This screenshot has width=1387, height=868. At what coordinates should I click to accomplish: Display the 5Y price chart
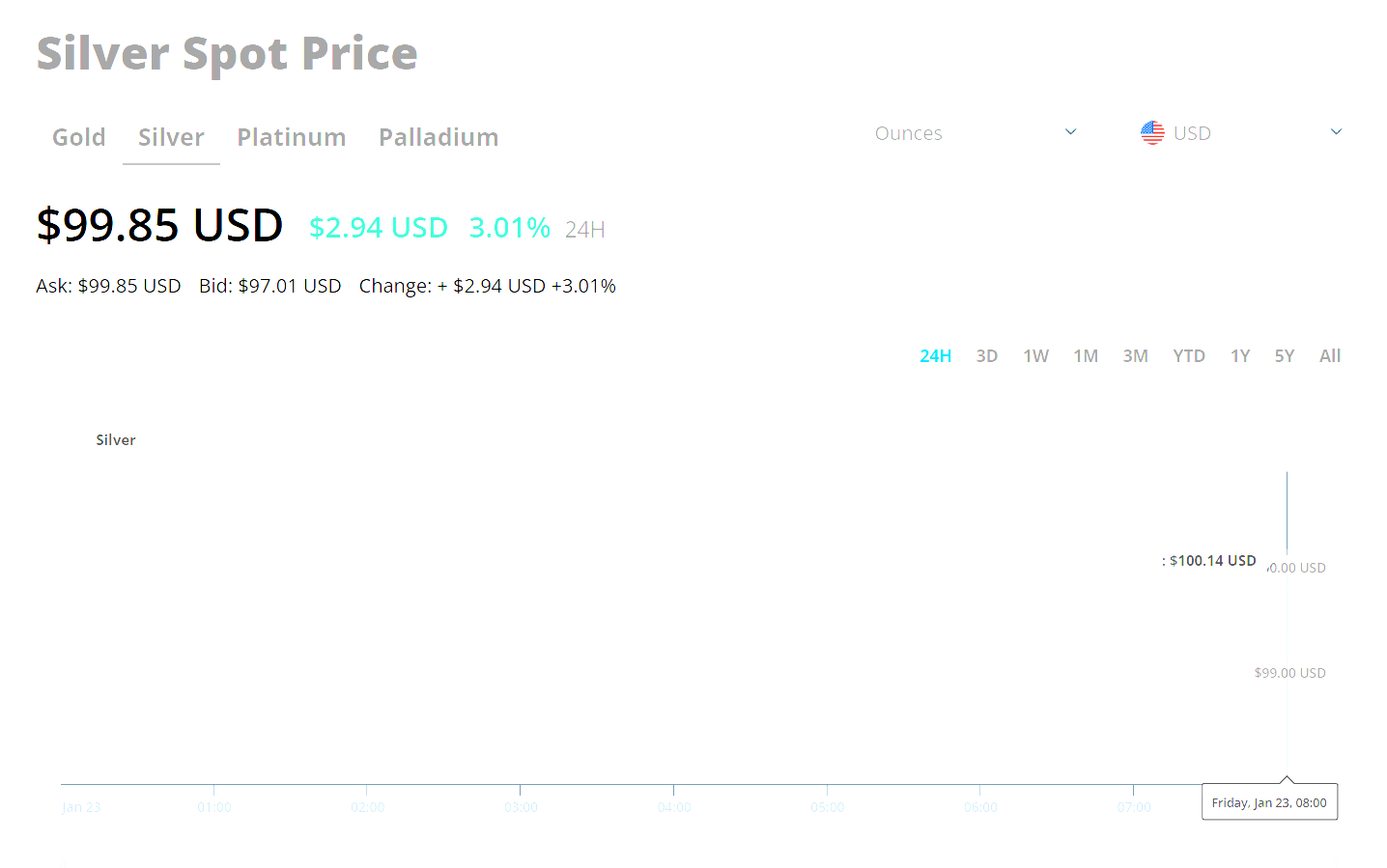(x=1284, y=356)
